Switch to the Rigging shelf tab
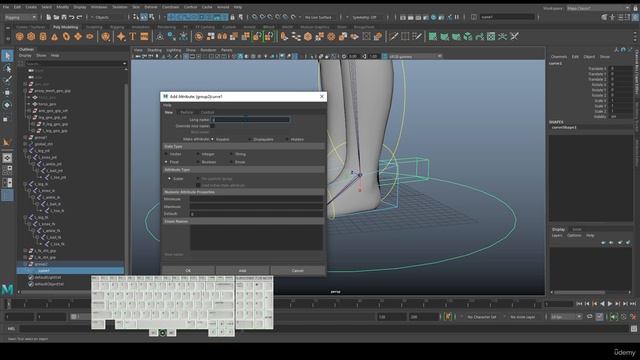 [x=117, y=27]
